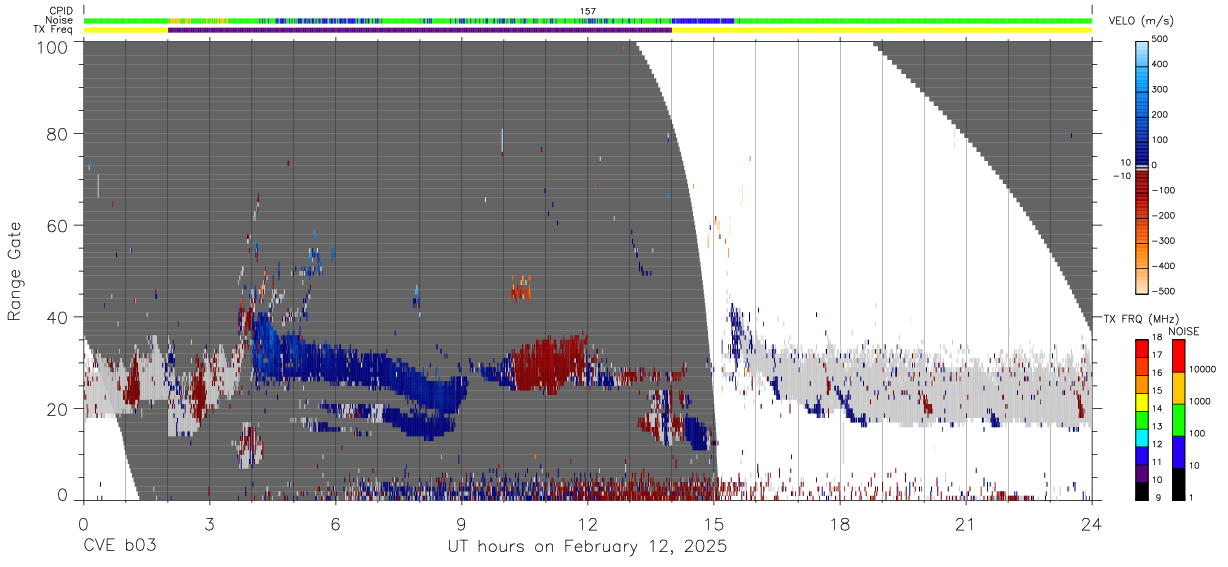Click the -10 label left of velocity colorbar
1228x567 pixels.
[x=1121, y=176]
